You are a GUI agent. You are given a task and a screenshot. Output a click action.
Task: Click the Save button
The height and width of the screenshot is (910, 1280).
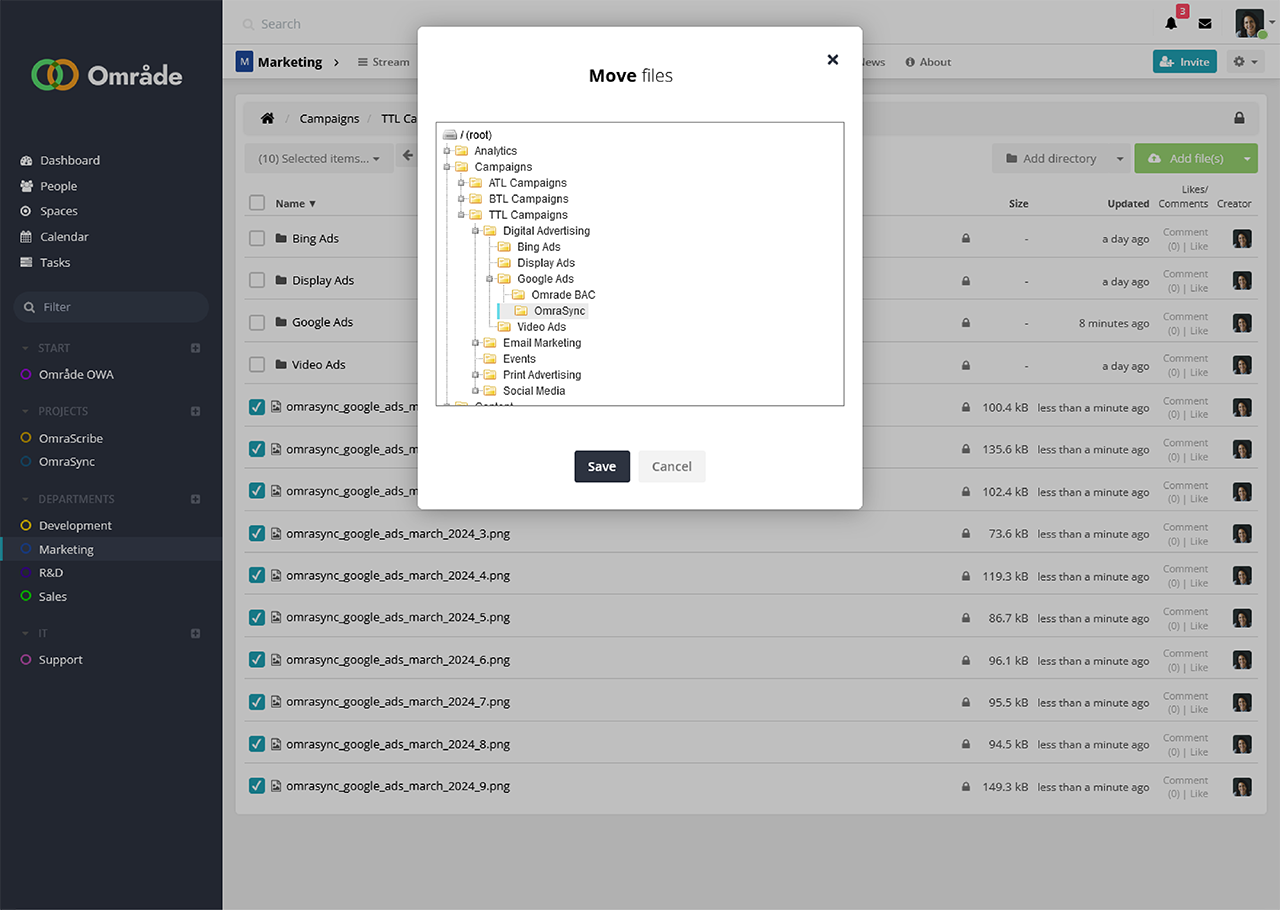click(602, 466)
